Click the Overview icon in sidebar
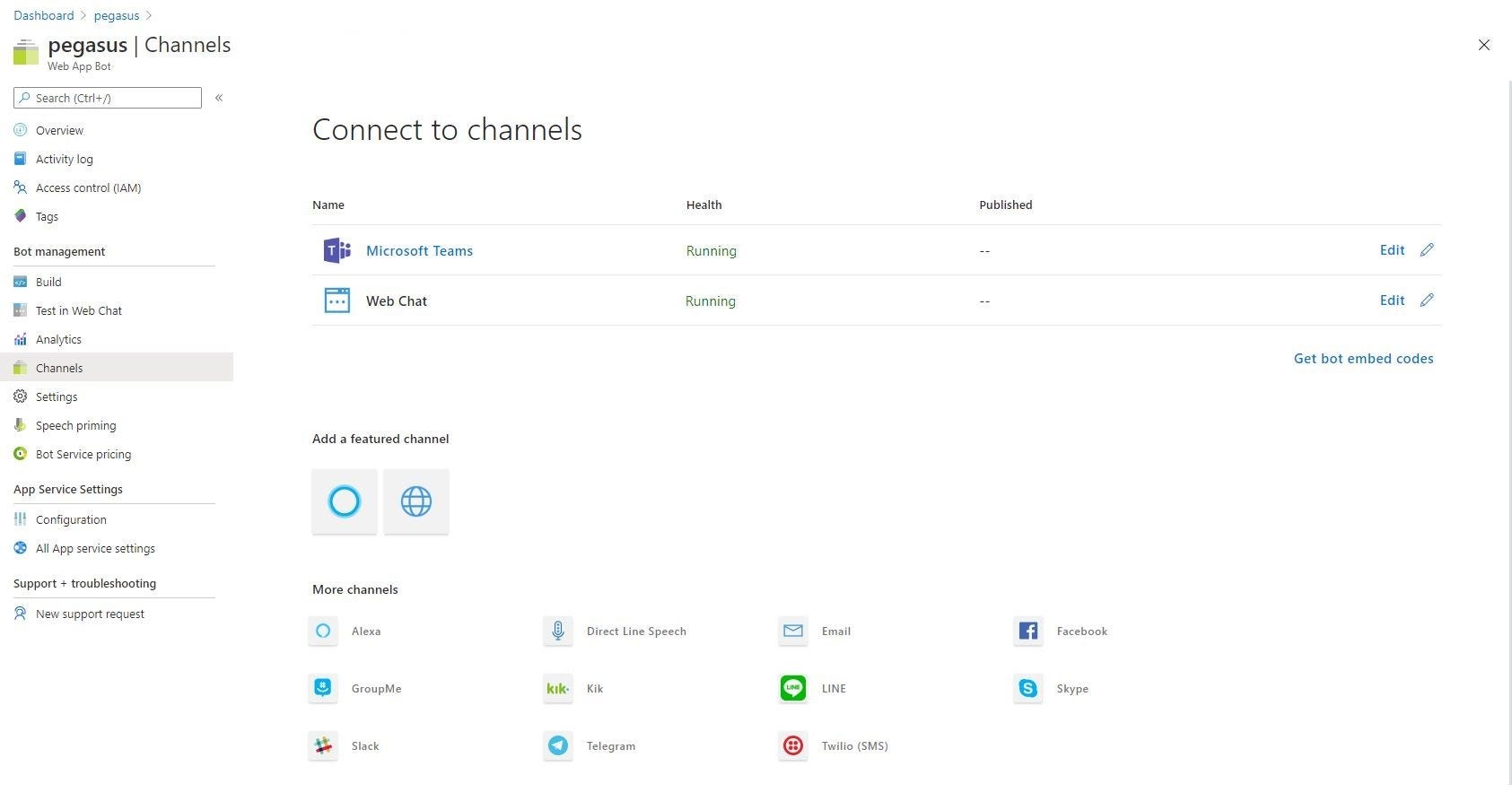The height and width of the screenshot is (810, 1512). [x=21, y=130]
